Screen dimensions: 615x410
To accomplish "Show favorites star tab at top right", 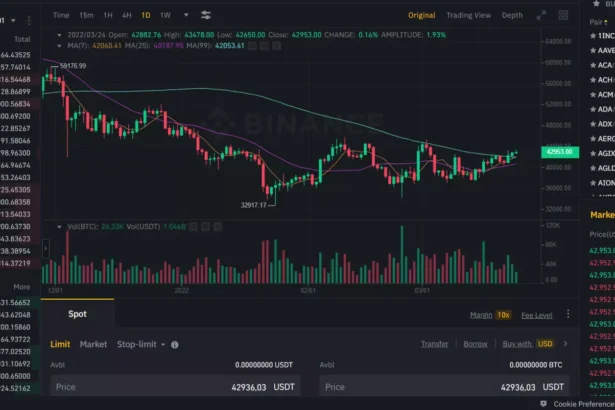I will click(596, 4).
